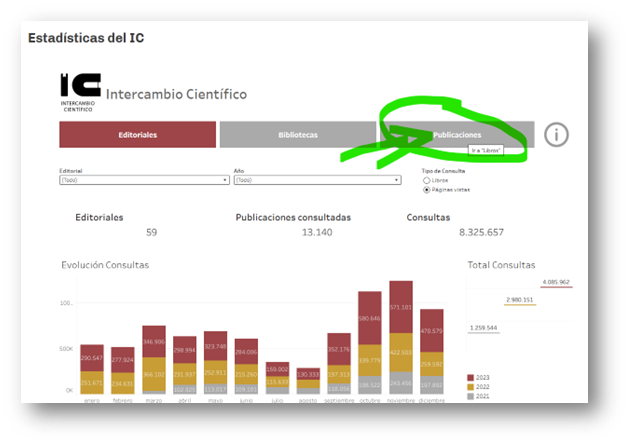
Task: Select the Libros radio option
Action: (428, 180)
